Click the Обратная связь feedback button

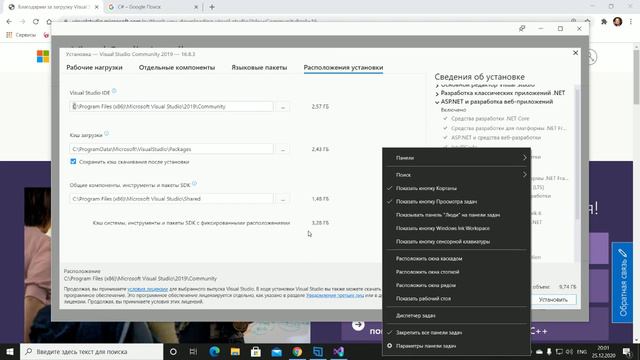[622, 282]
